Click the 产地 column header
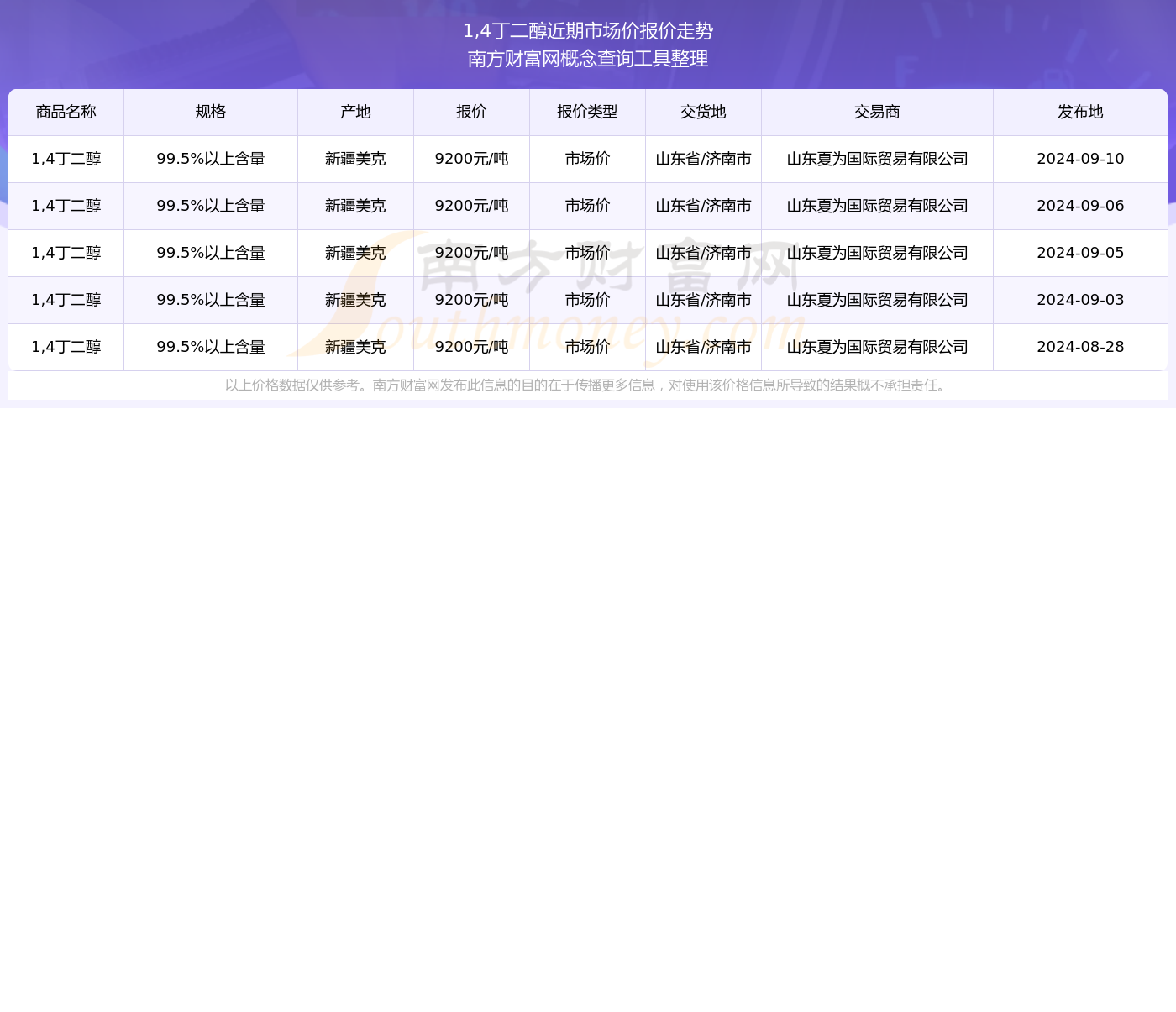This screenshot has height=1012, width=1176. 355,112
